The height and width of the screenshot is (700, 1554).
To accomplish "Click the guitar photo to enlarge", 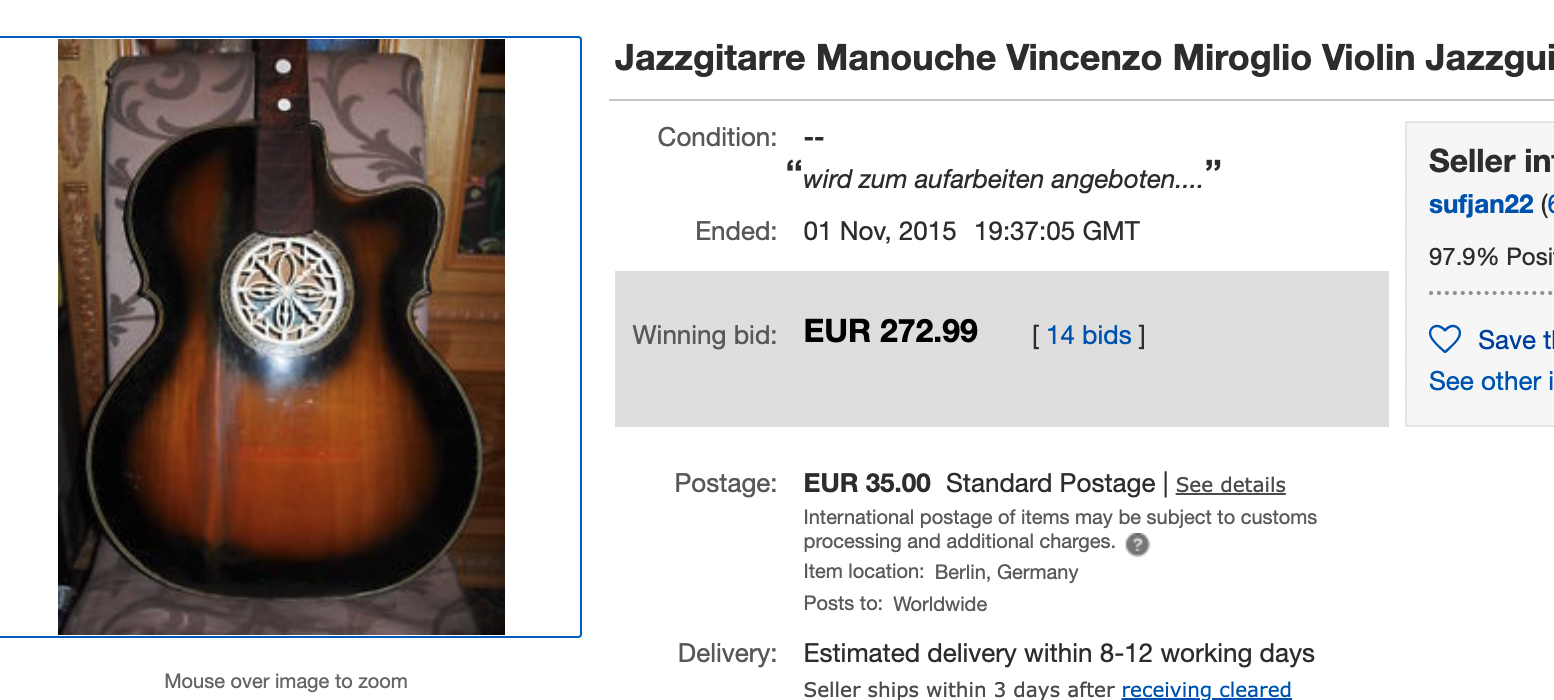I will (x=281, y=336).
